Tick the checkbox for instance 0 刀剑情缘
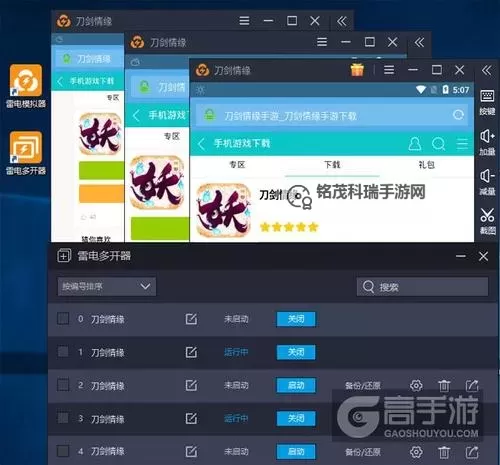This screenshot has width=500, height=465. tap(63, 319)
